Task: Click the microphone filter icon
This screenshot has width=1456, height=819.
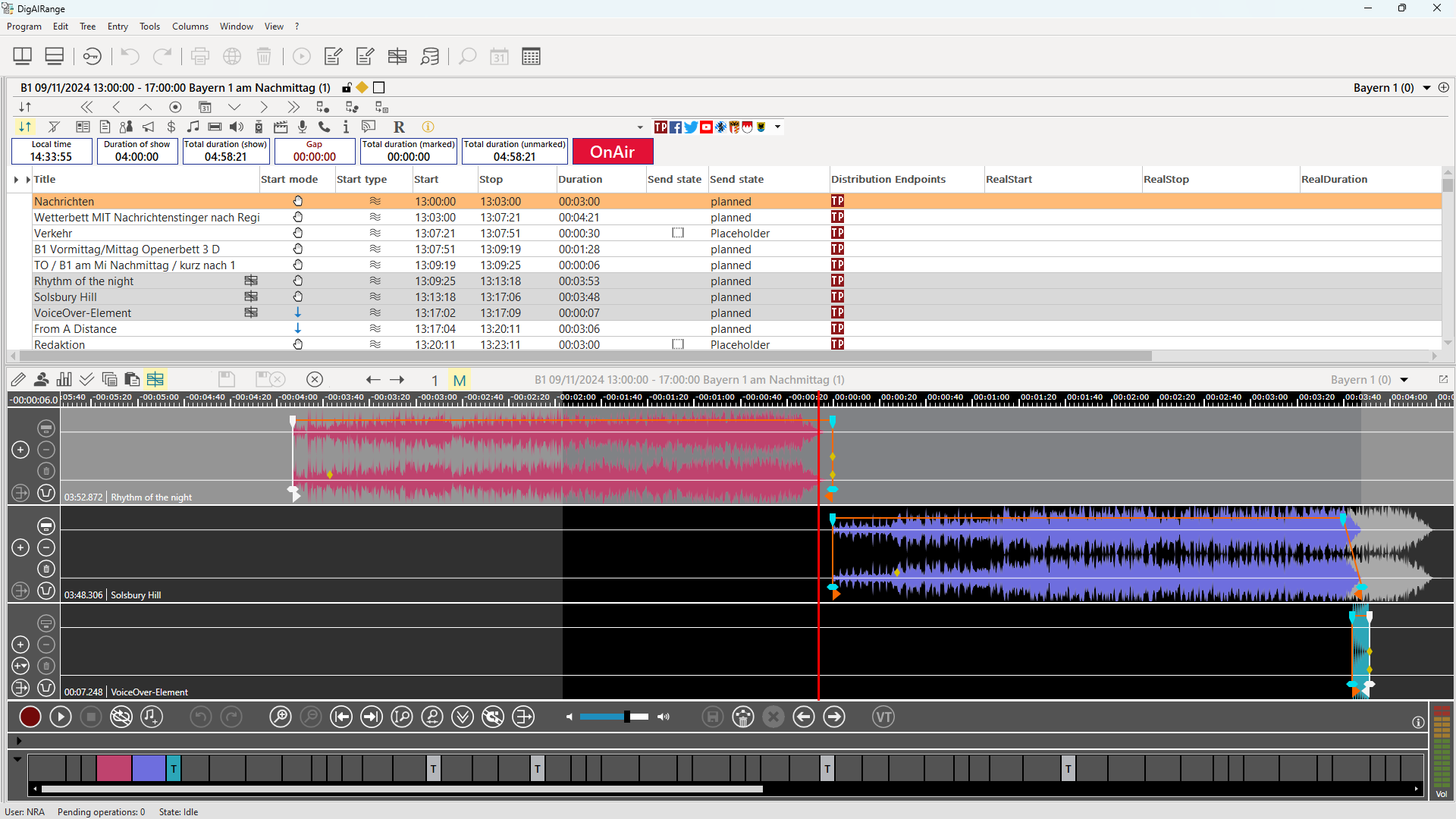Action: (302, 127)
